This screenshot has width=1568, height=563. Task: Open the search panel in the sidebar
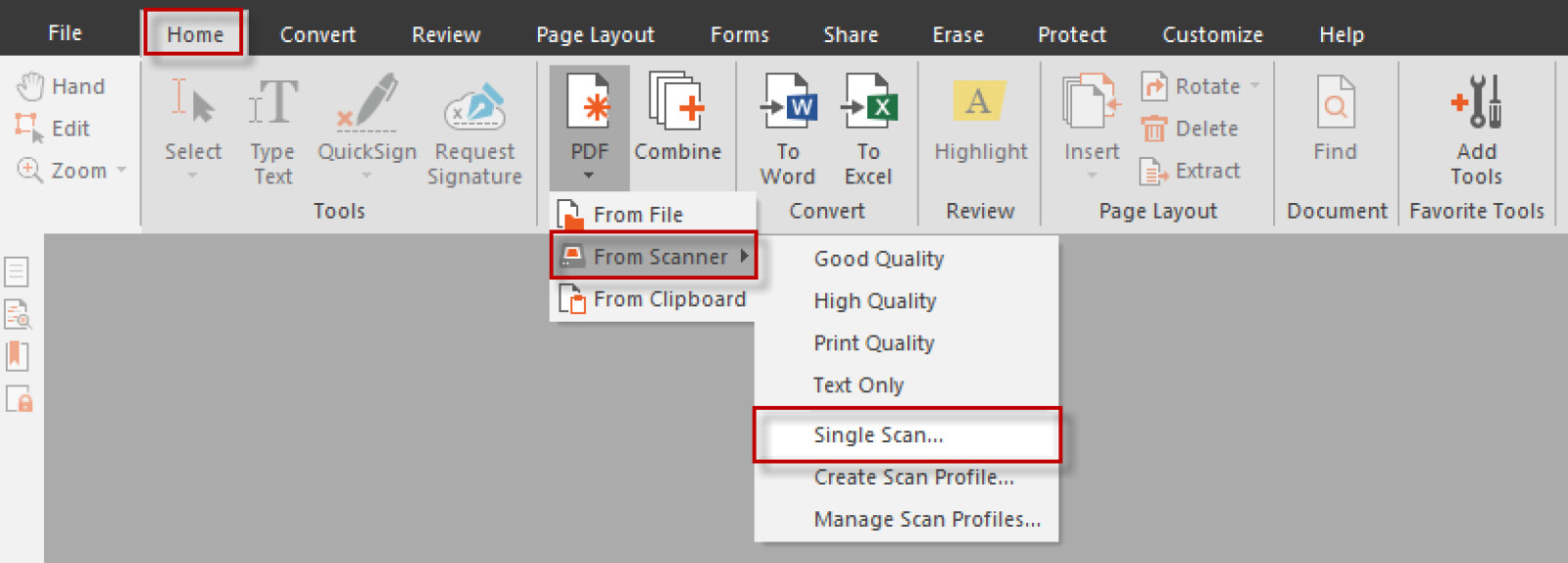(18, 314)
